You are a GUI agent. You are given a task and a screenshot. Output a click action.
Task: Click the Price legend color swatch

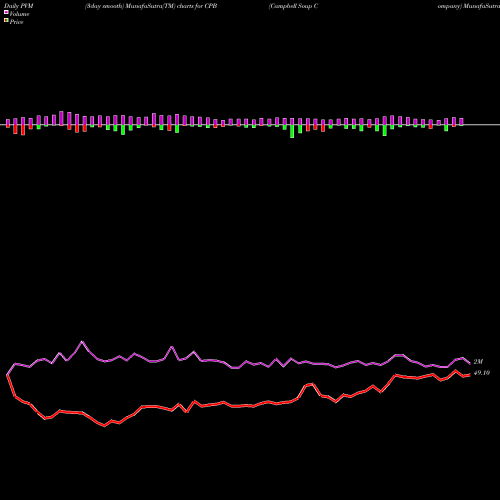coord(6,21)
